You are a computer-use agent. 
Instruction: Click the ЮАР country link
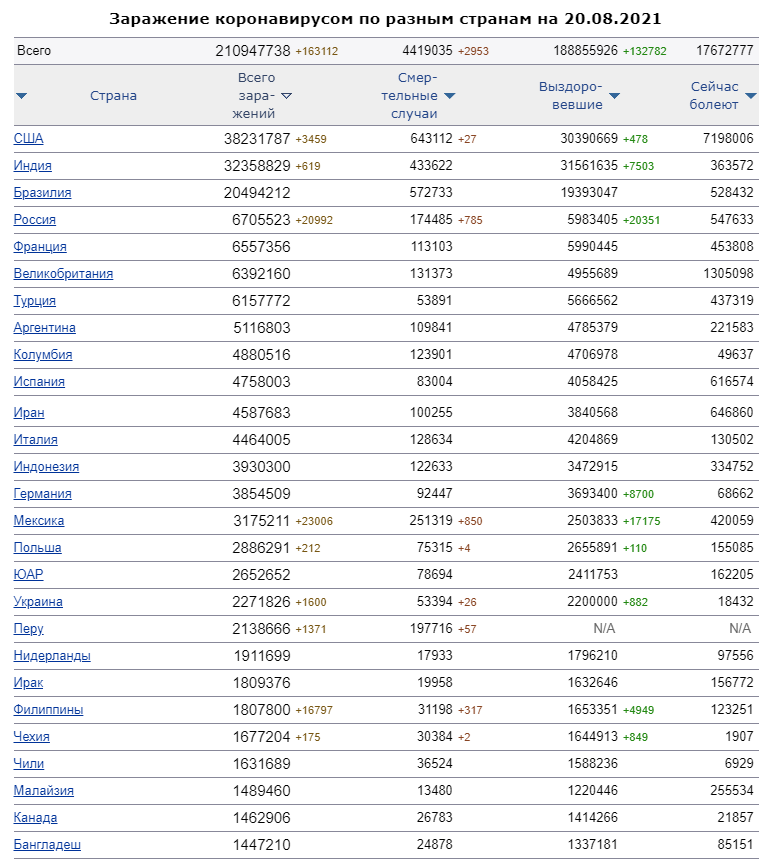coord(29,575)
